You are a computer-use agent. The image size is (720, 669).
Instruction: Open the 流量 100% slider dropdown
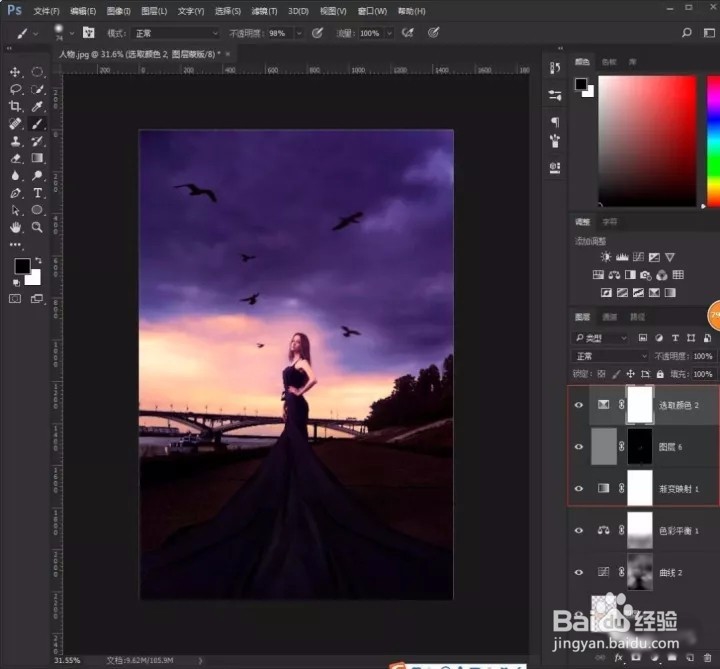390,33
